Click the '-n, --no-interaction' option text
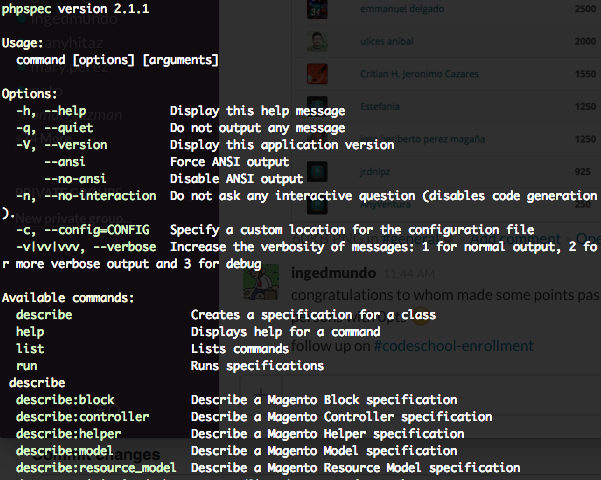601x480 pixels. pos(86,196)
